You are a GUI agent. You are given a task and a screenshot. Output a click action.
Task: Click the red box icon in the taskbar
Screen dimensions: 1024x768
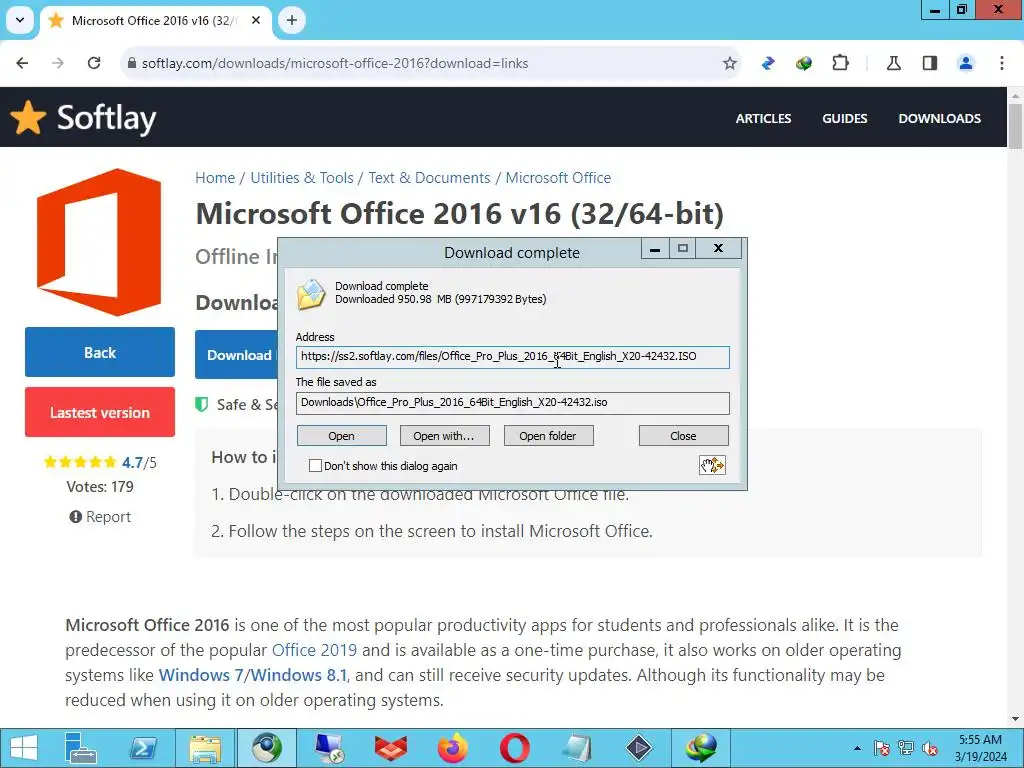391,748
